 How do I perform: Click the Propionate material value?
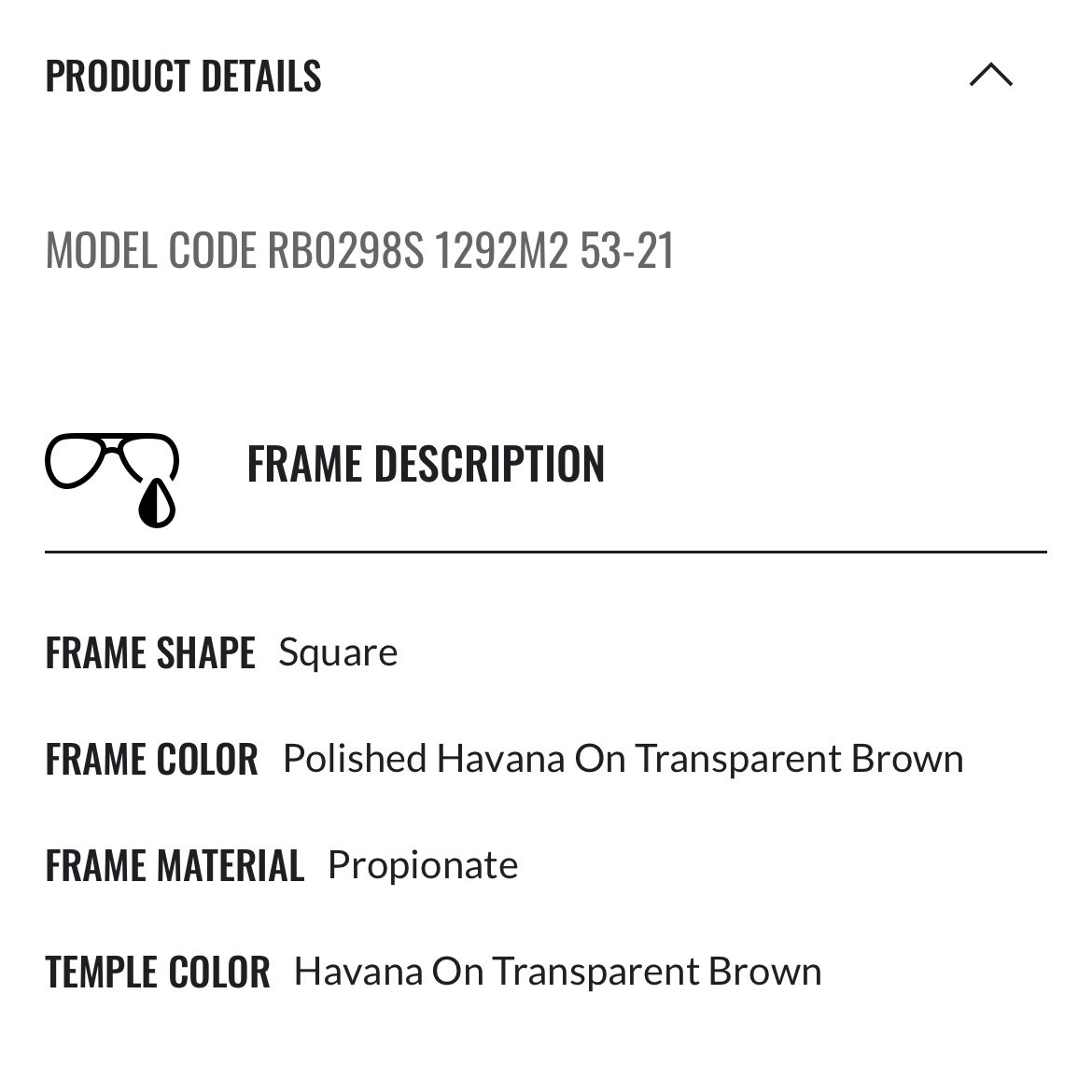pyautogui.click(x=423, y=866)
